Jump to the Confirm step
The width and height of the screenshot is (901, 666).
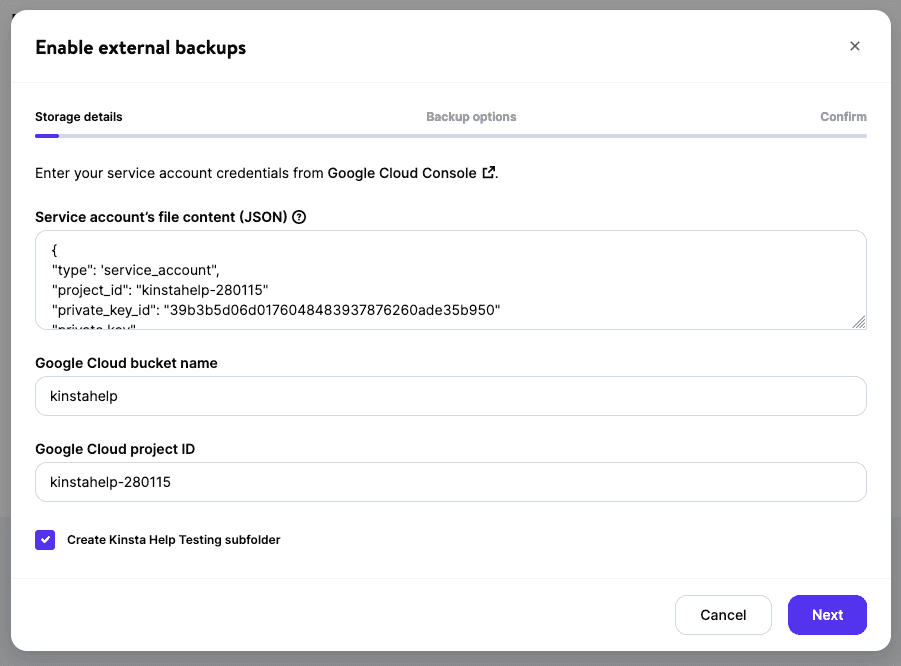pos(843,117)
